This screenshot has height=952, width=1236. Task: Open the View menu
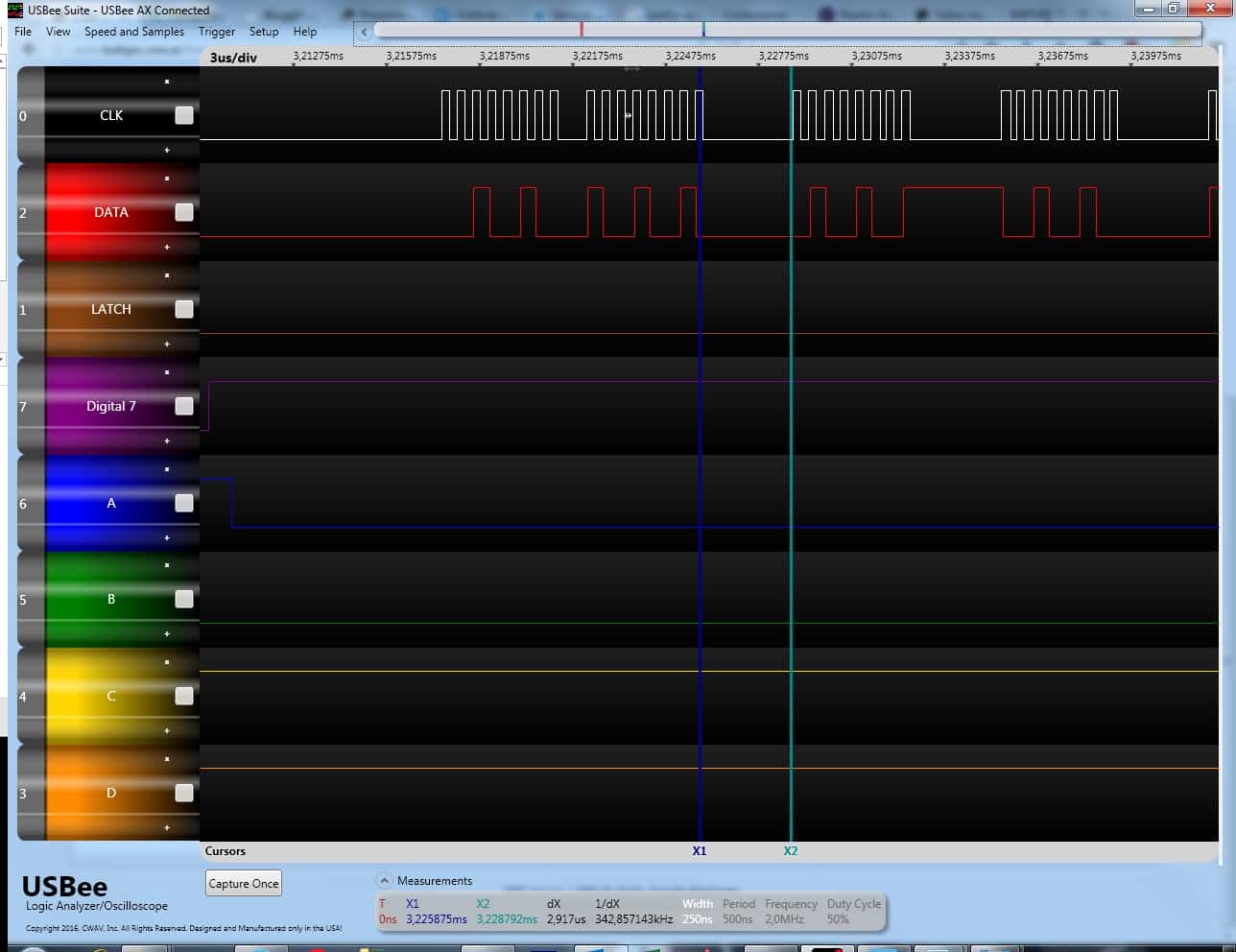pos(59,32)
